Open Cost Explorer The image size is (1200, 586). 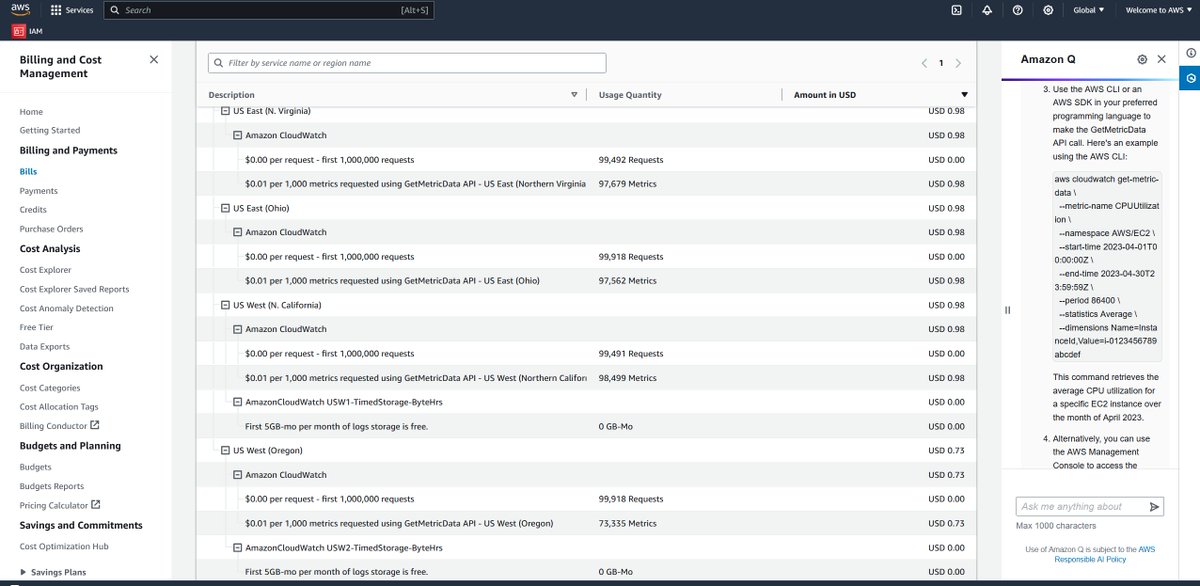[x=46, y=270]
